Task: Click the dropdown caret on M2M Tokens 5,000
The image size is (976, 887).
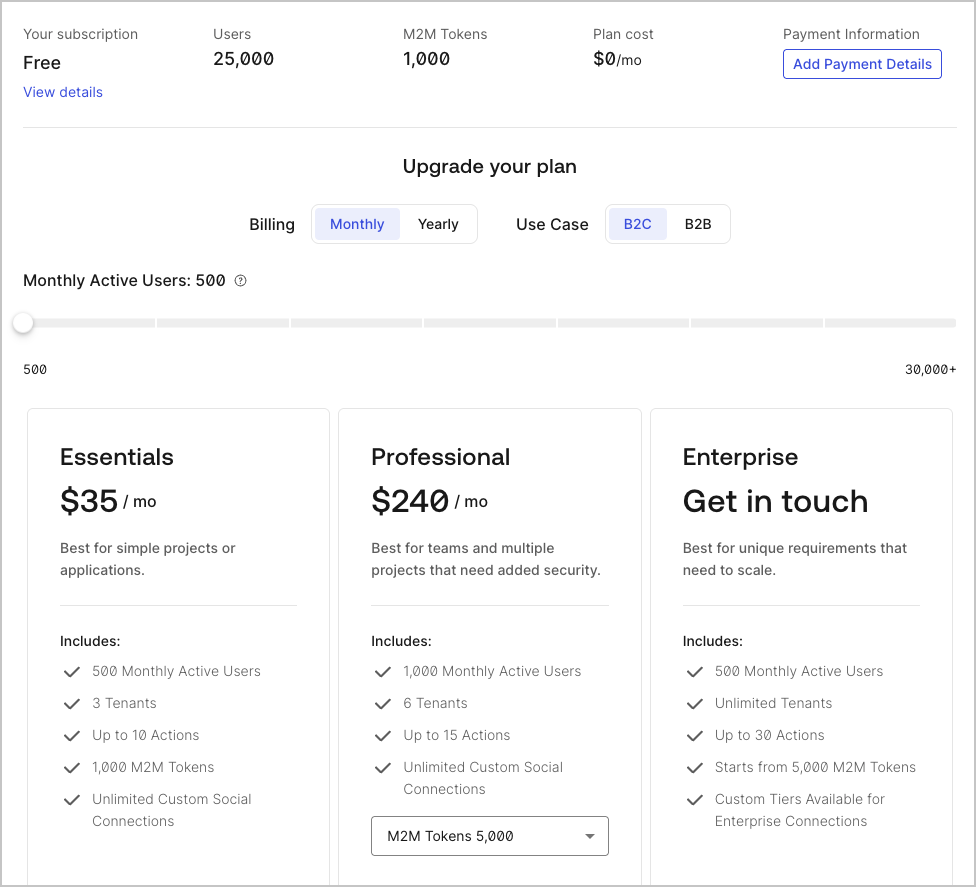Action: coord(589,835)
